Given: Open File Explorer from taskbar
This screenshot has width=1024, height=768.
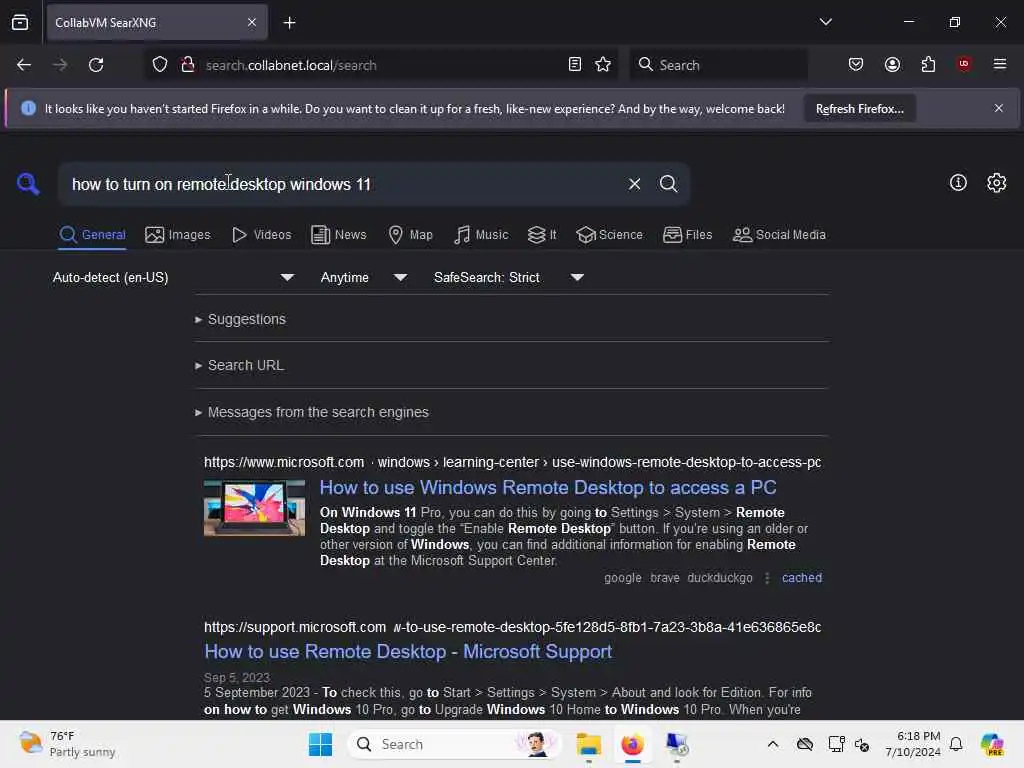Looking at the screenshot, I should point(588,744).
